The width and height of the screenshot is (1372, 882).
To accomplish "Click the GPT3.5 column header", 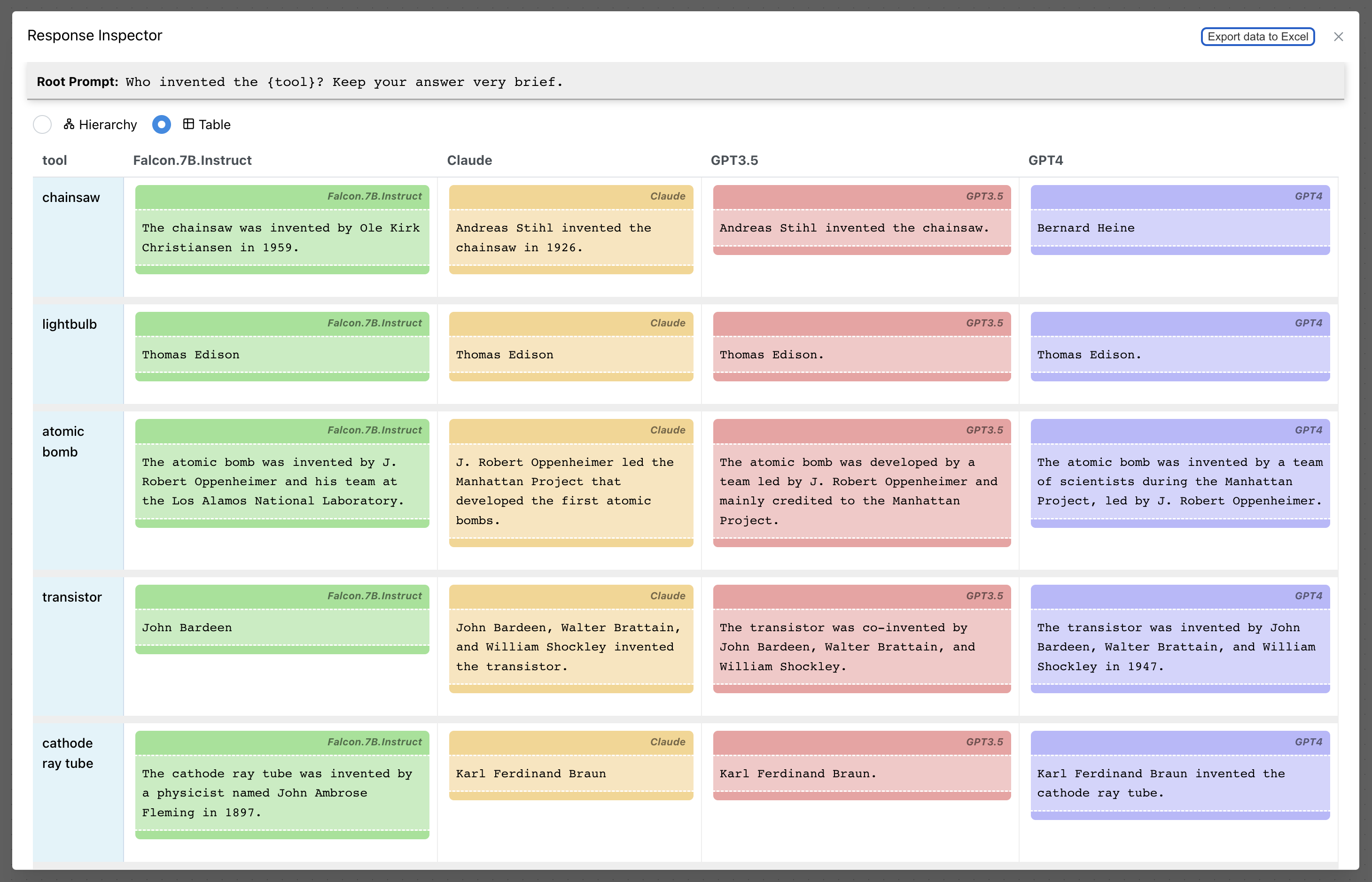I will [734, 160].
